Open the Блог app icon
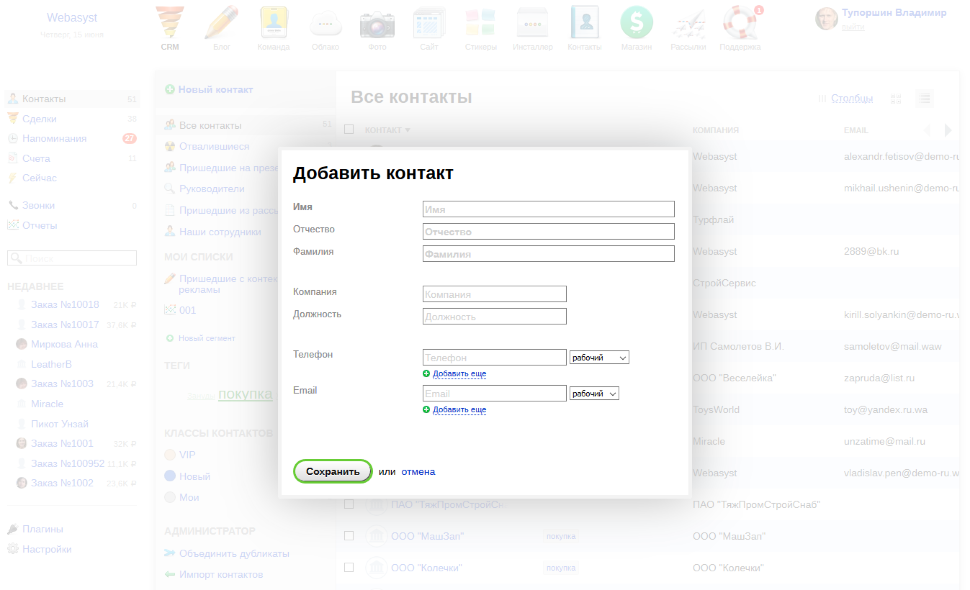This screenshot has height=590, width=970. coord(221,22)
